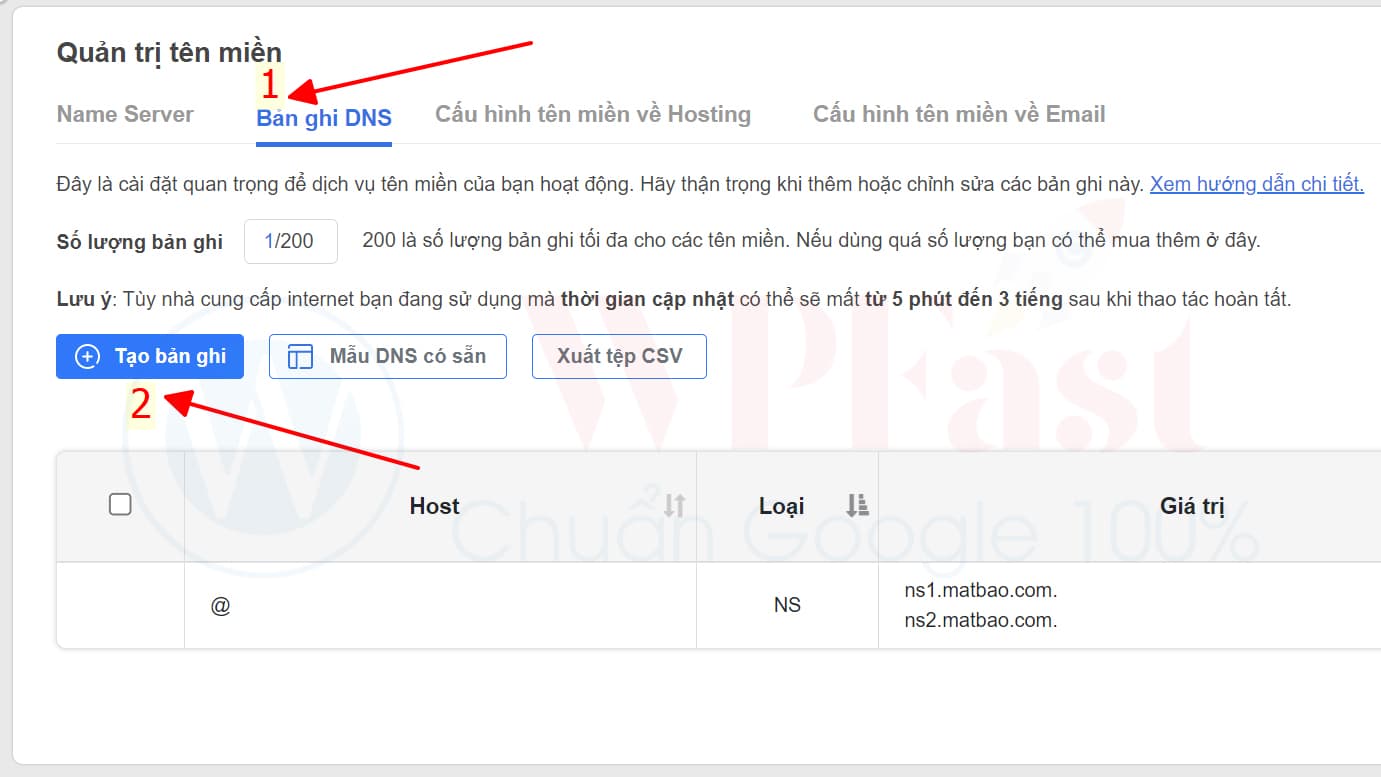Go to Cấu hình tên miền về Hosting tab

pyautogui.click(x=593, y=115)
